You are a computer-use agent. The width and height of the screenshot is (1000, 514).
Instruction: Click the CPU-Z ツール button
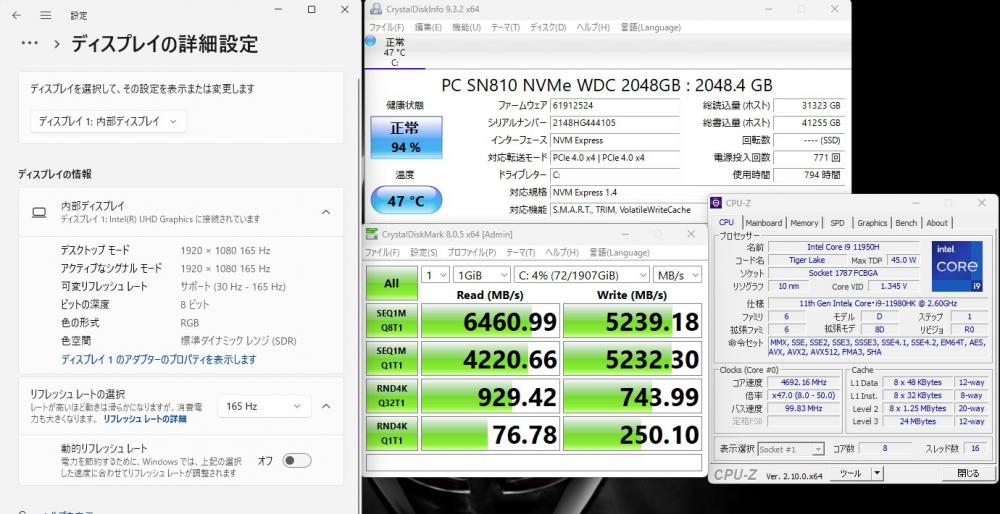tap(850, 473)
